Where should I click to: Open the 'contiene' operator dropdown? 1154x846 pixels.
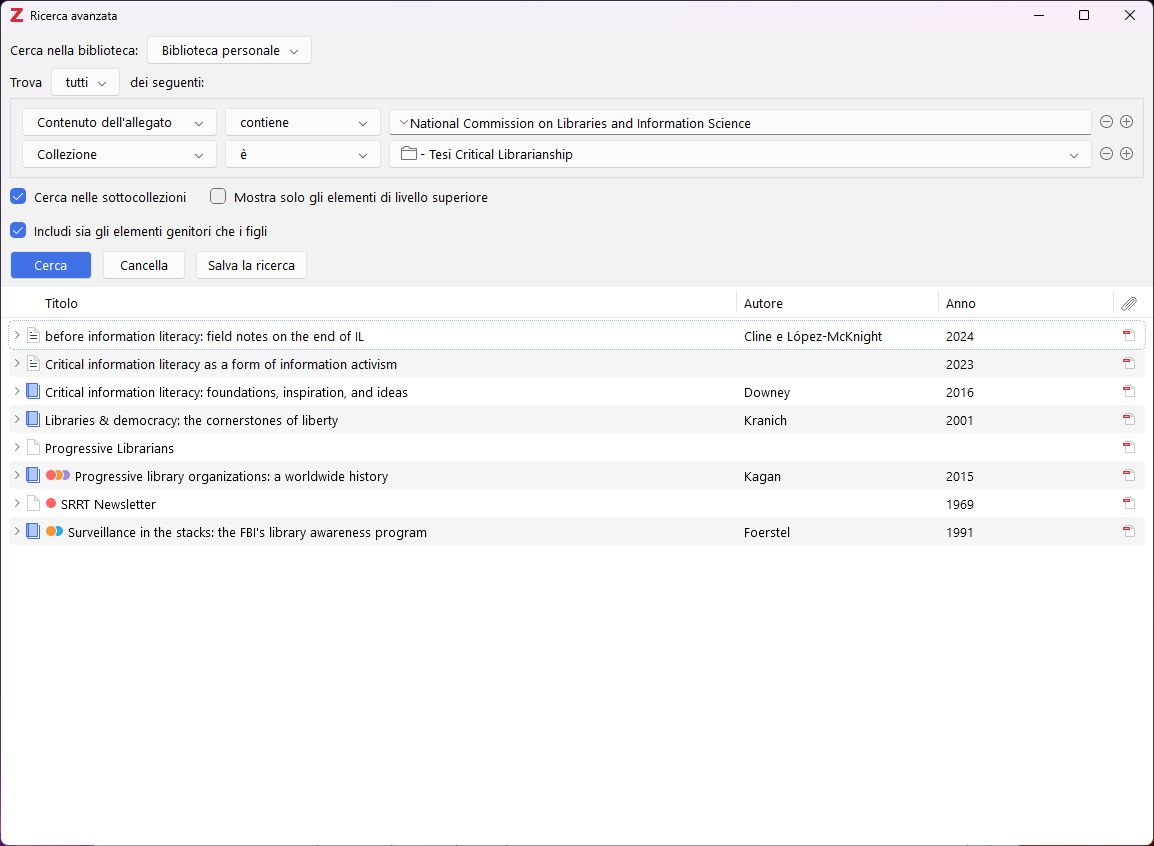coord(302,123)
